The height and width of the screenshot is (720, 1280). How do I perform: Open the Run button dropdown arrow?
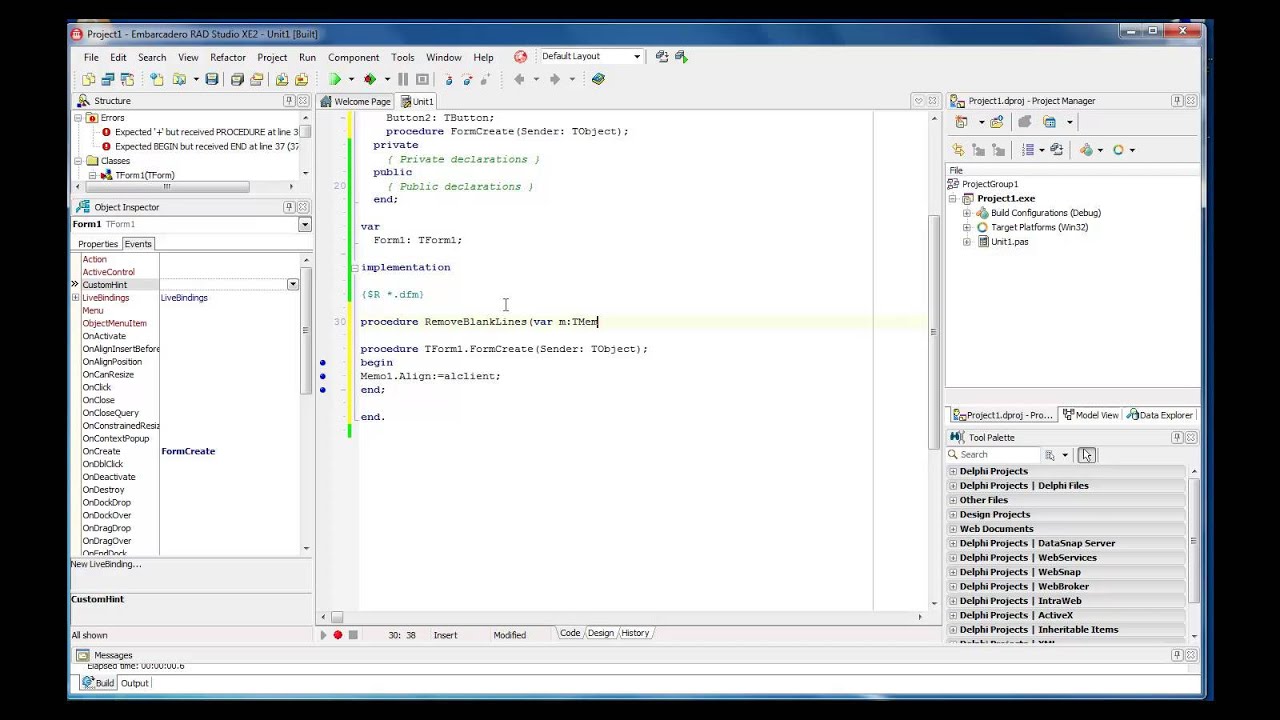(x=351, y=79)
